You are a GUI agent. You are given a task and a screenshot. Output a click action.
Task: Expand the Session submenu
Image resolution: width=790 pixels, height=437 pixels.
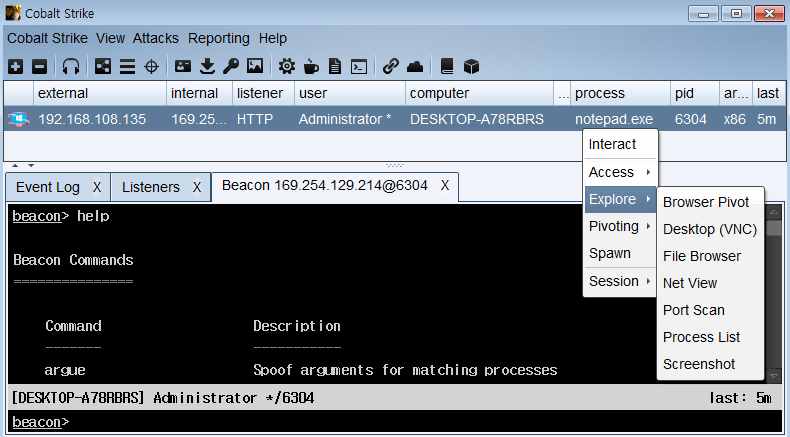coord(620,281)
